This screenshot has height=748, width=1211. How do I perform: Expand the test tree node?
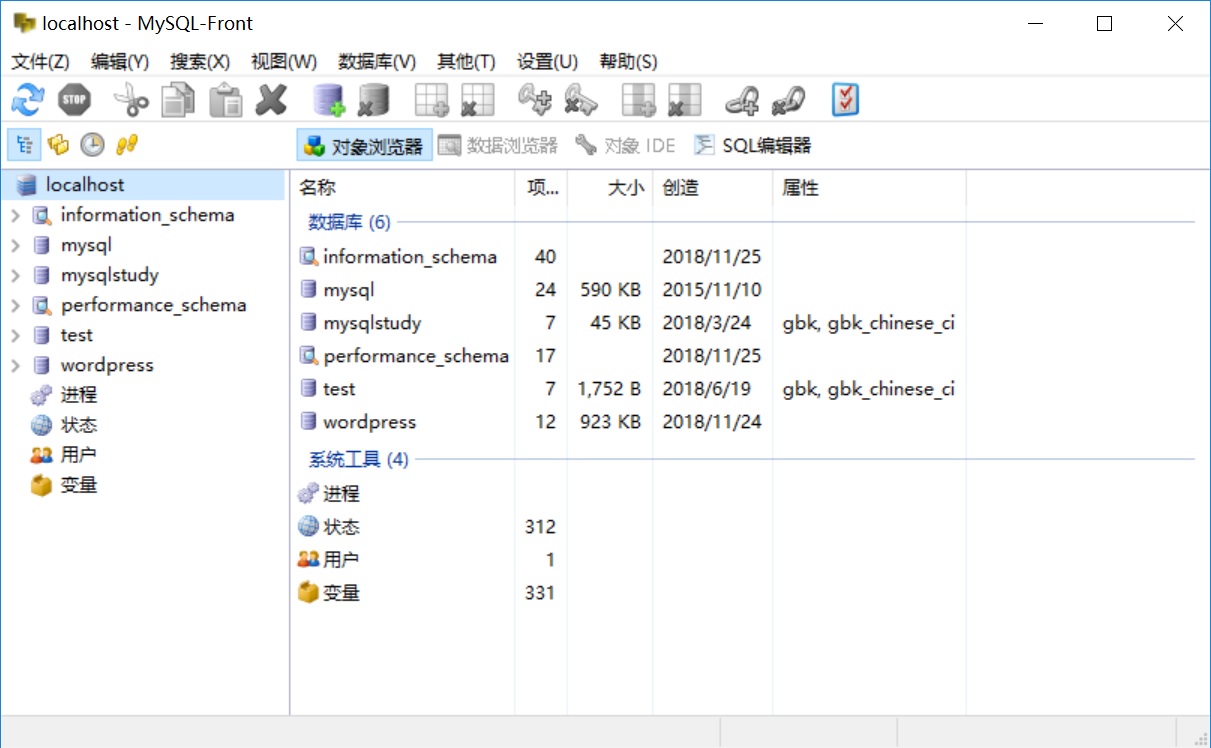(x=15, y=335)
